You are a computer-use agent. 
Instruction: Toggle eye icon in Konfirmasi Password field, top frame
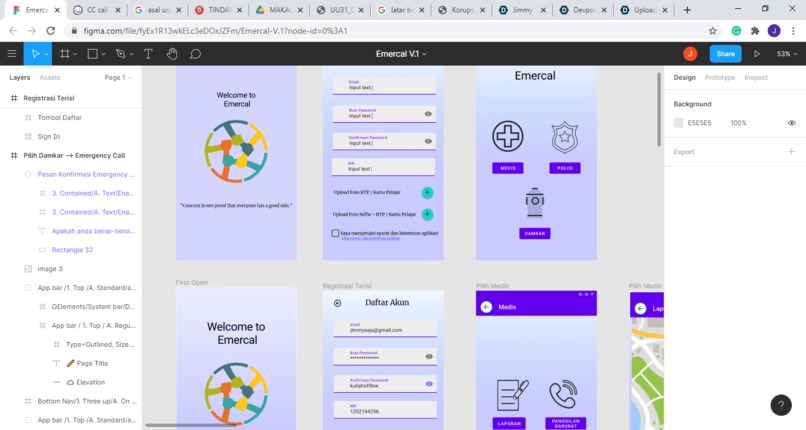[x=428, y=141]
